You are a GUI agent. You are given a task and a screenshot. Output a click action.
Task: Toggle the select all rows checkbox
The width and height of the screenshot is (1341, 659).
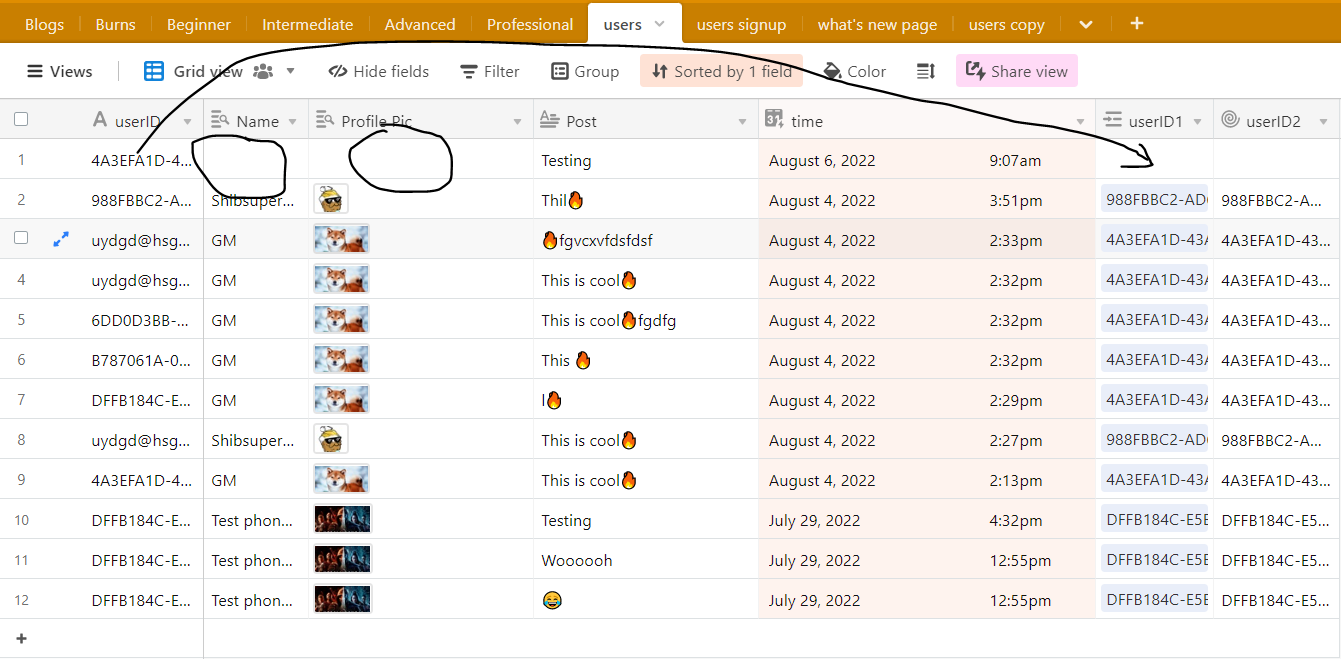21,120
